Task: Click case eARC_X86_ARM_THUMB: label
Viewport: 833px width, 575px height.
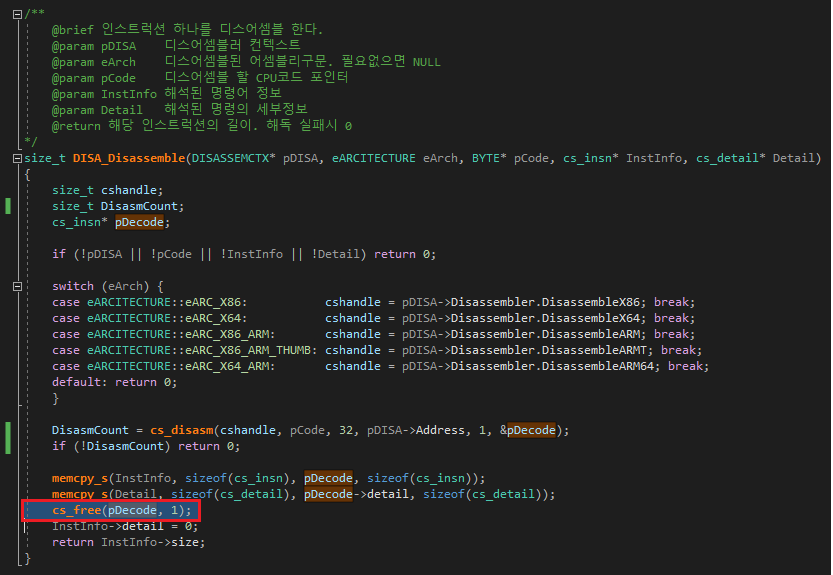Action: (184, 350)
